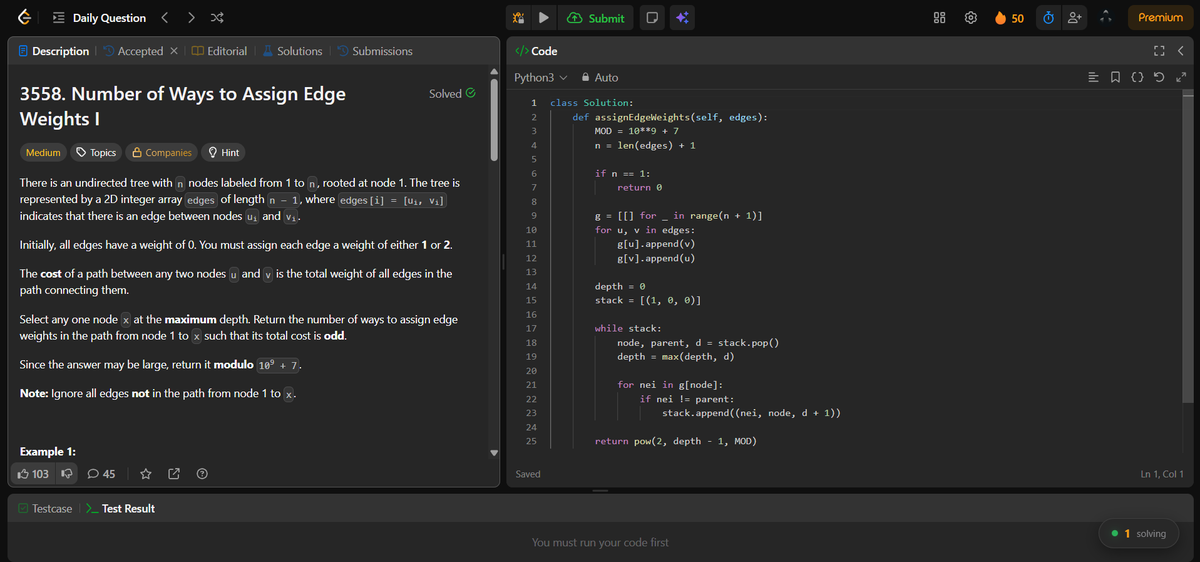Toggle the Auto lock setting
The width and height of the screenshot is (1200, 562).
click(599, 78)
